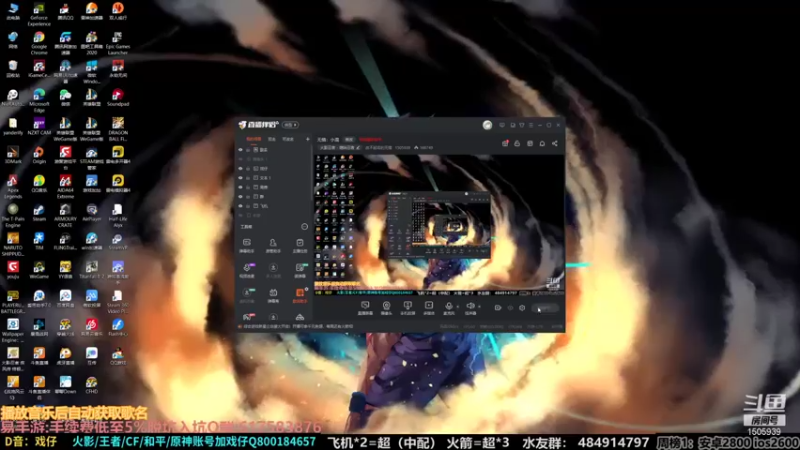Switch to the second scene tab
This screenshot has height=450, width=800.
(272, 139)
